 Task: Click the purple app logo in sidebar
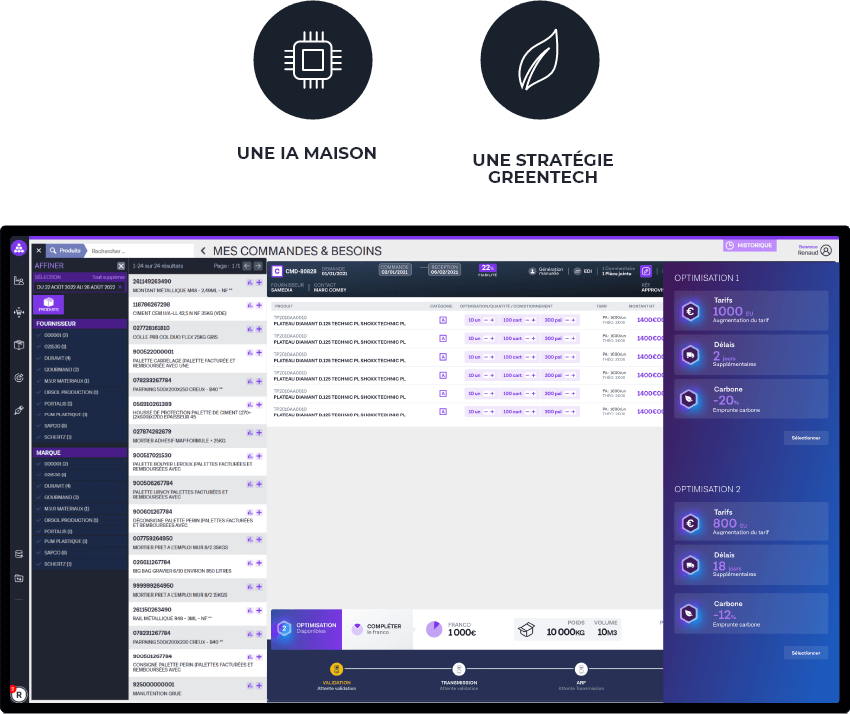point(18,249)
